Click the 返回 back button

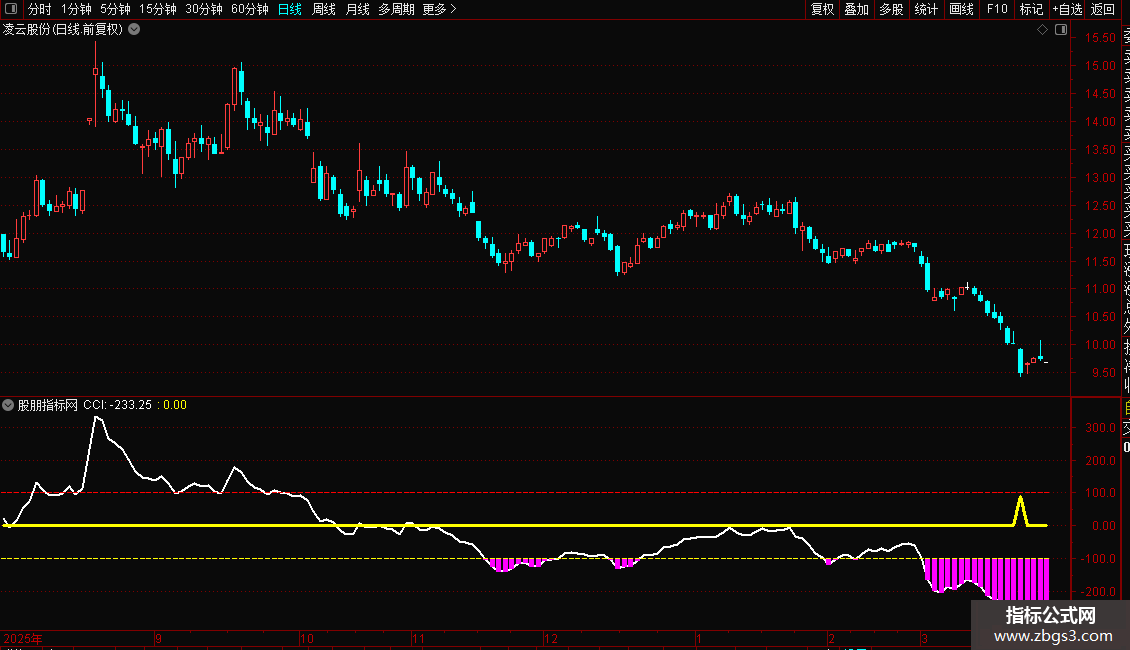(1103, 9)
